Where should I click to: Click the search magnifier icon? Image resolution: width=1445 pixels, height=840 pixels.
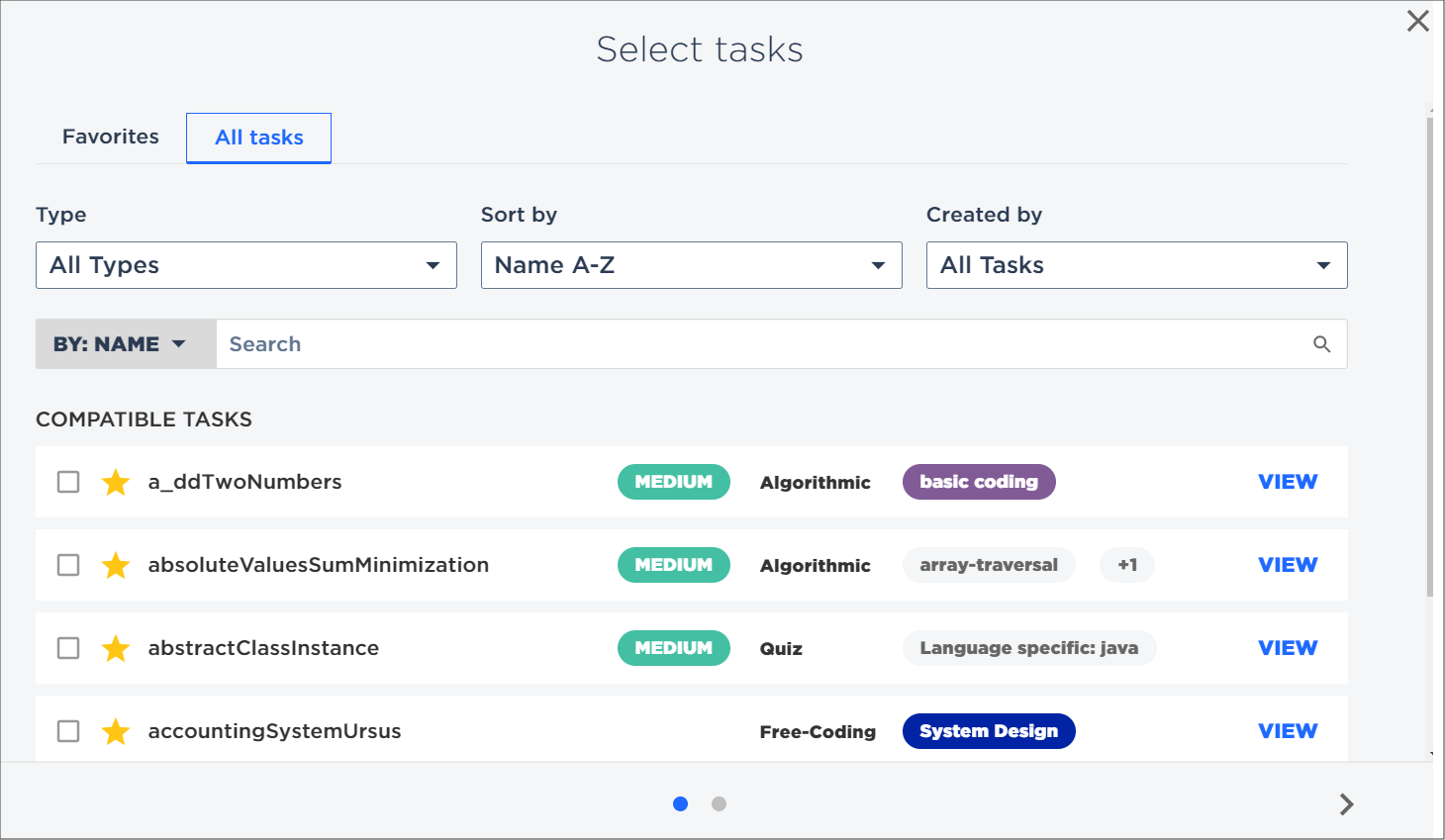coord(1321,344)
